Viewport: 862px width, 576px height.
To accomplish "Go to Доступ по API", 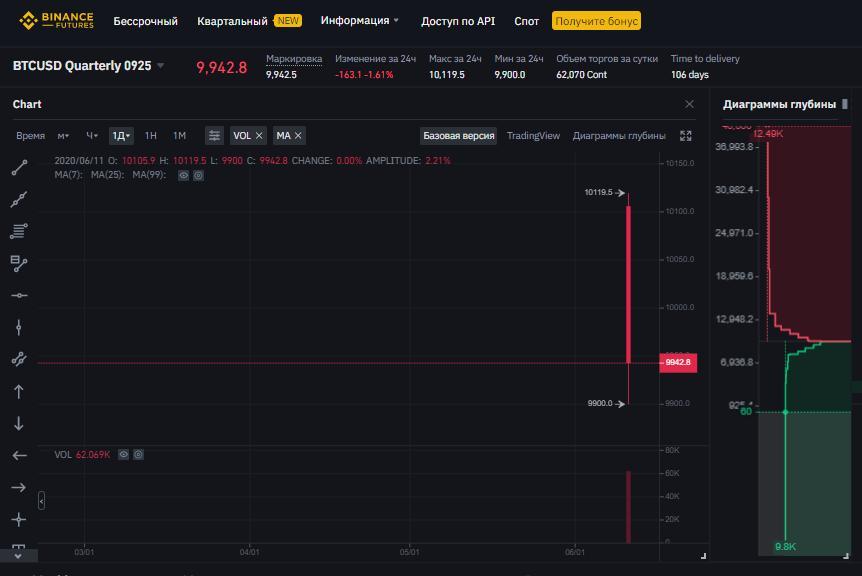I will pos(458,21).
